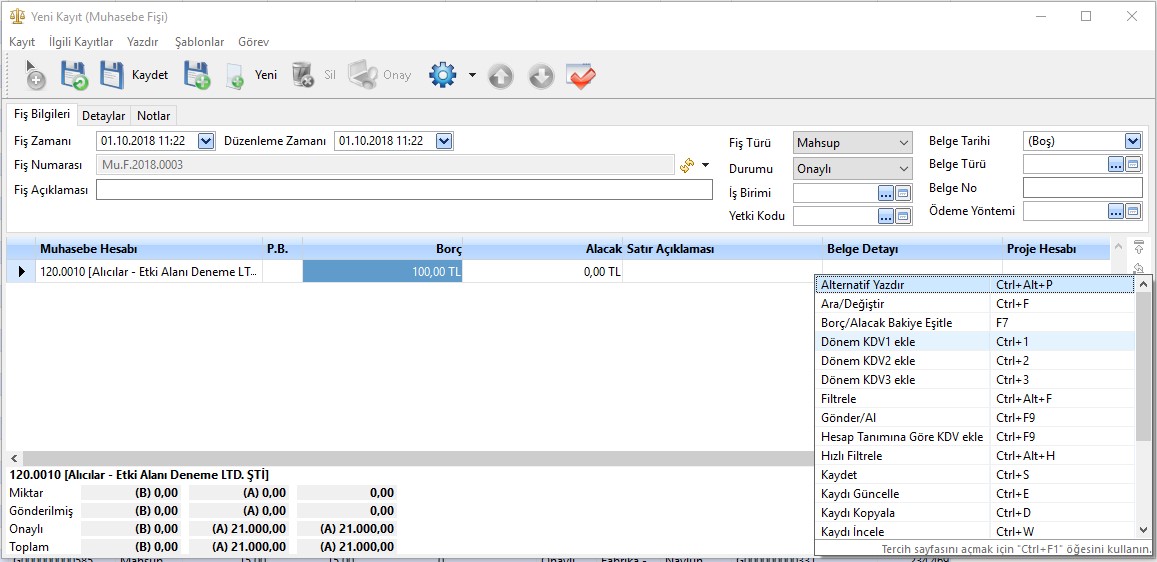Switch to the Detaylar tab
Screen dimensions: 1157x562
pyautogui.click(x=103, y=116)
